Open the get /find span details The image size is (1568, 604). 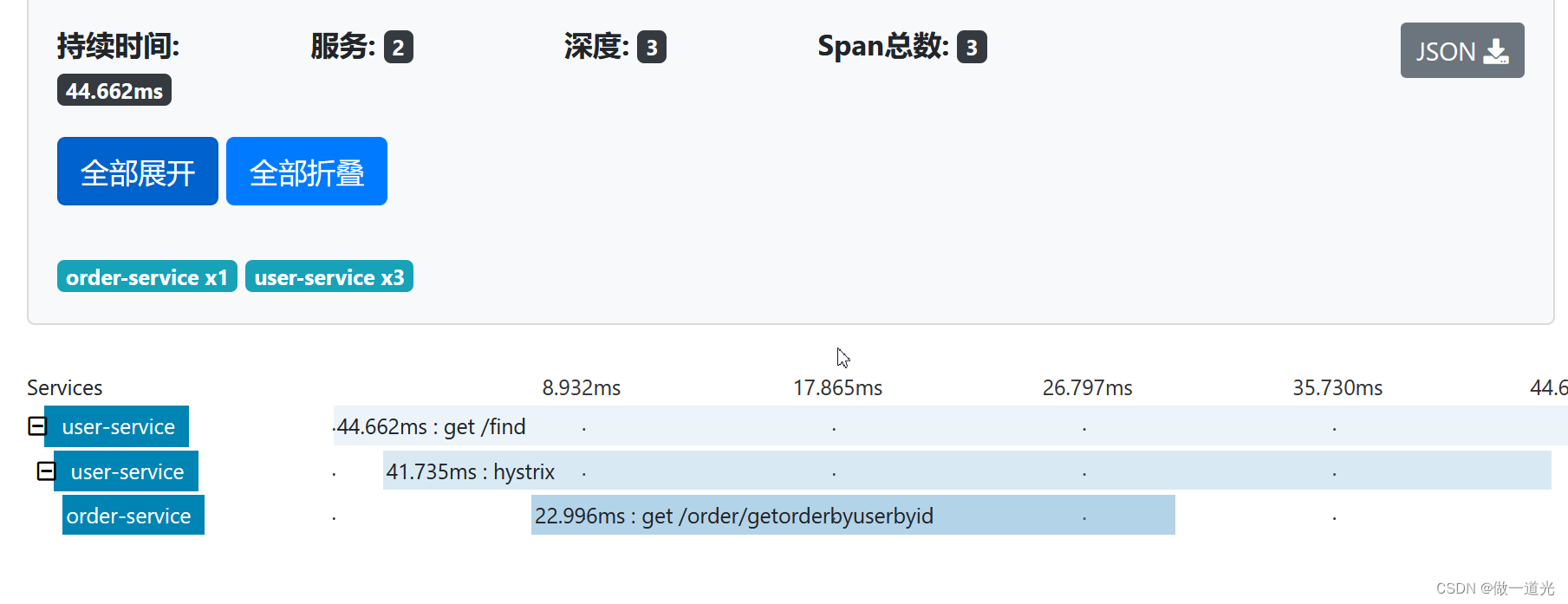click(432, 425)
